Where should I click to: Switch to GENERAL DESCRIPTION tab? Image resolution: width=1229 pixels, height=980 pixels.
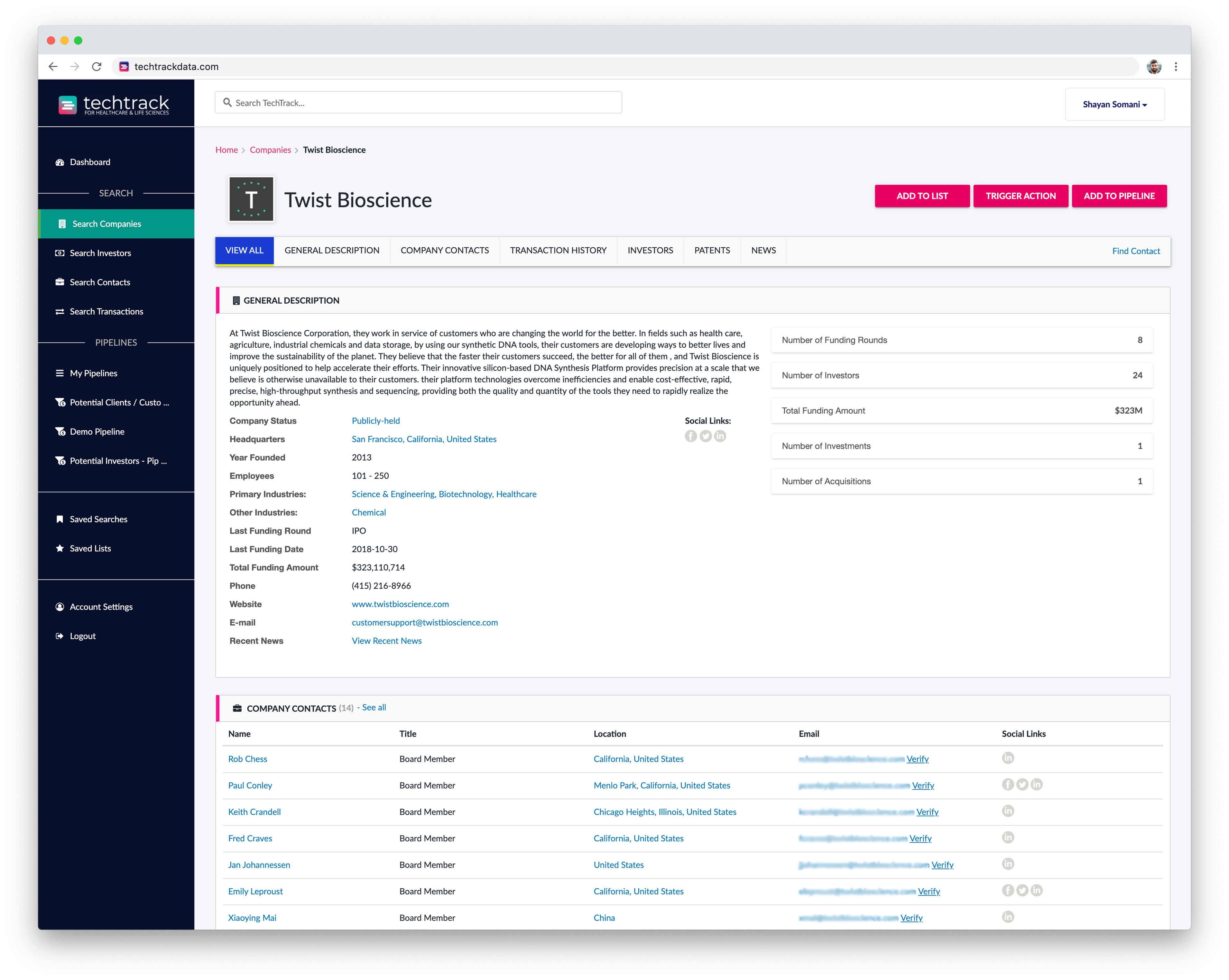332,251
